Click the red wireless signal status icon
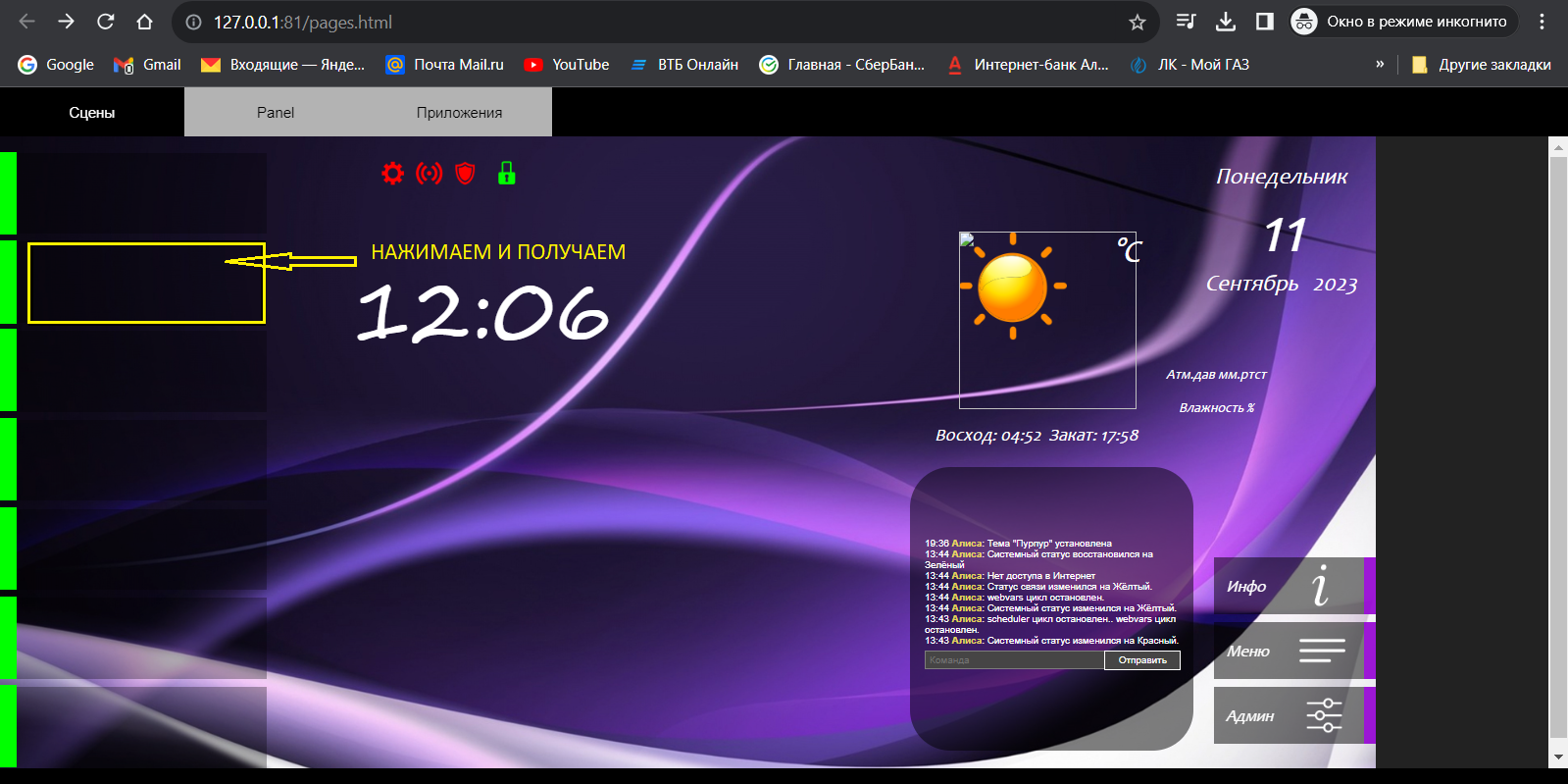 [x=429, y=174]
